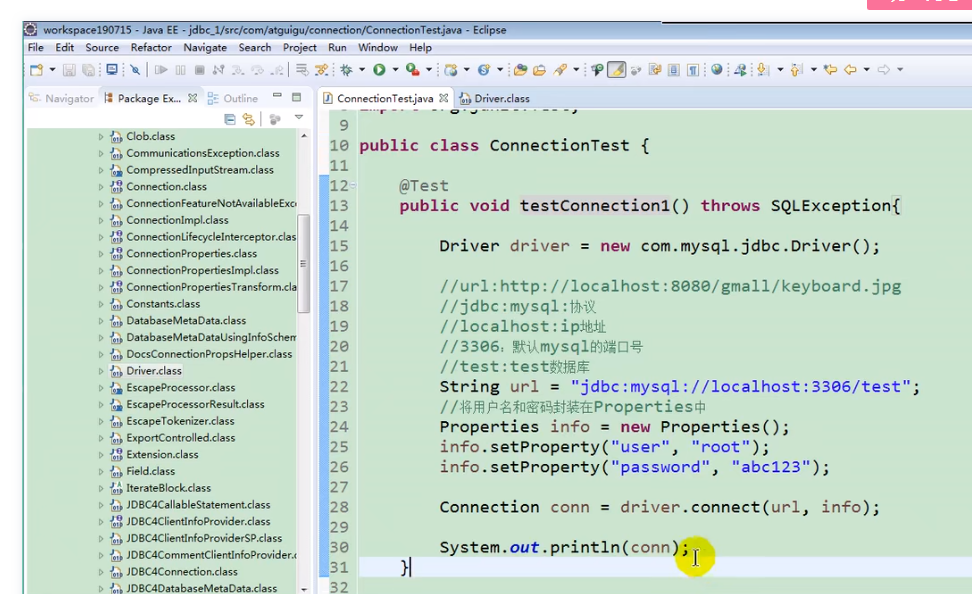
Task: Click the Save All icon
Action: [89, 70]
